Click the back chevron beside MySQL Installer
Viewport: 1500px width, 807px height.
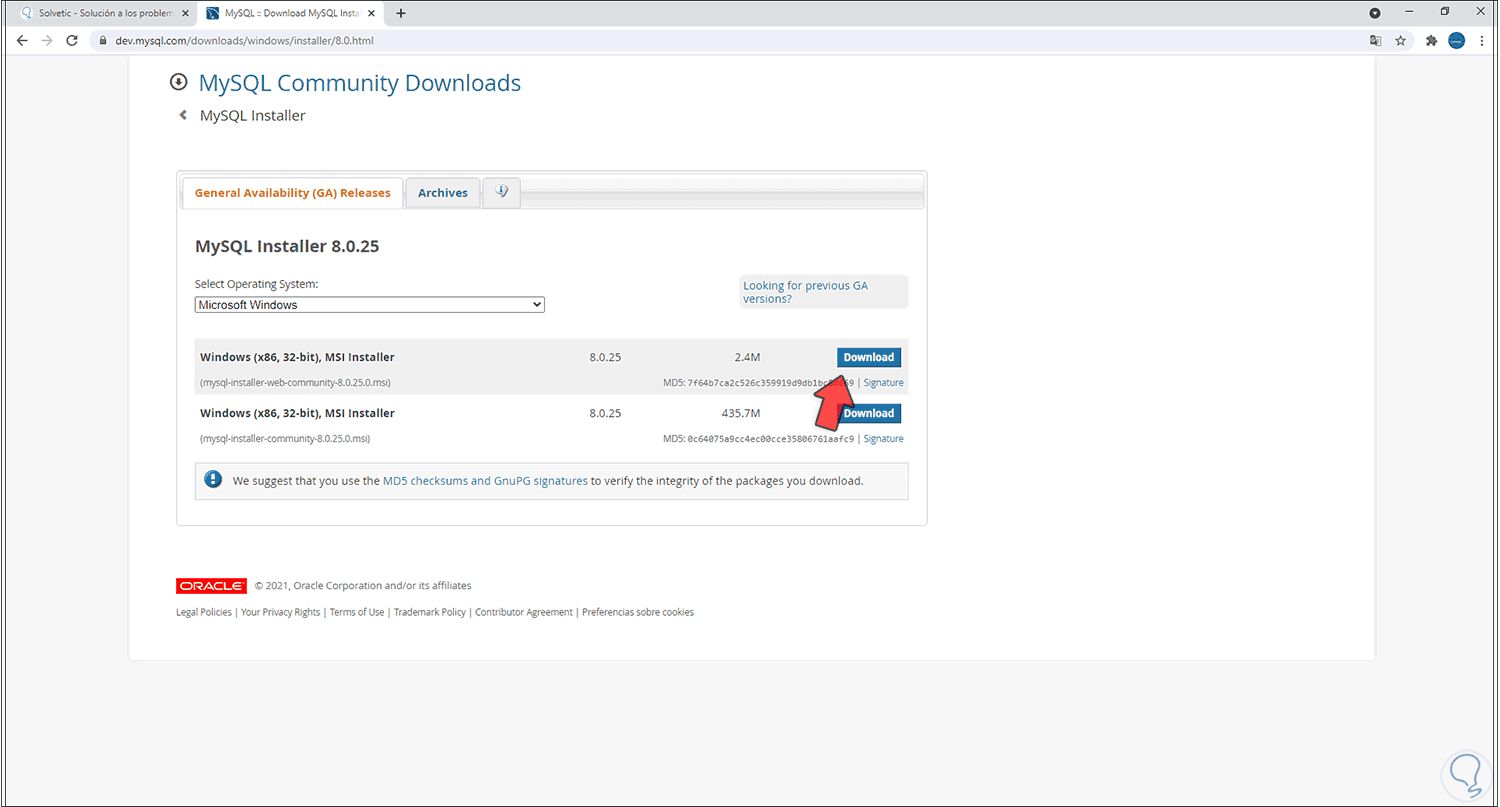tap(183, 115)
